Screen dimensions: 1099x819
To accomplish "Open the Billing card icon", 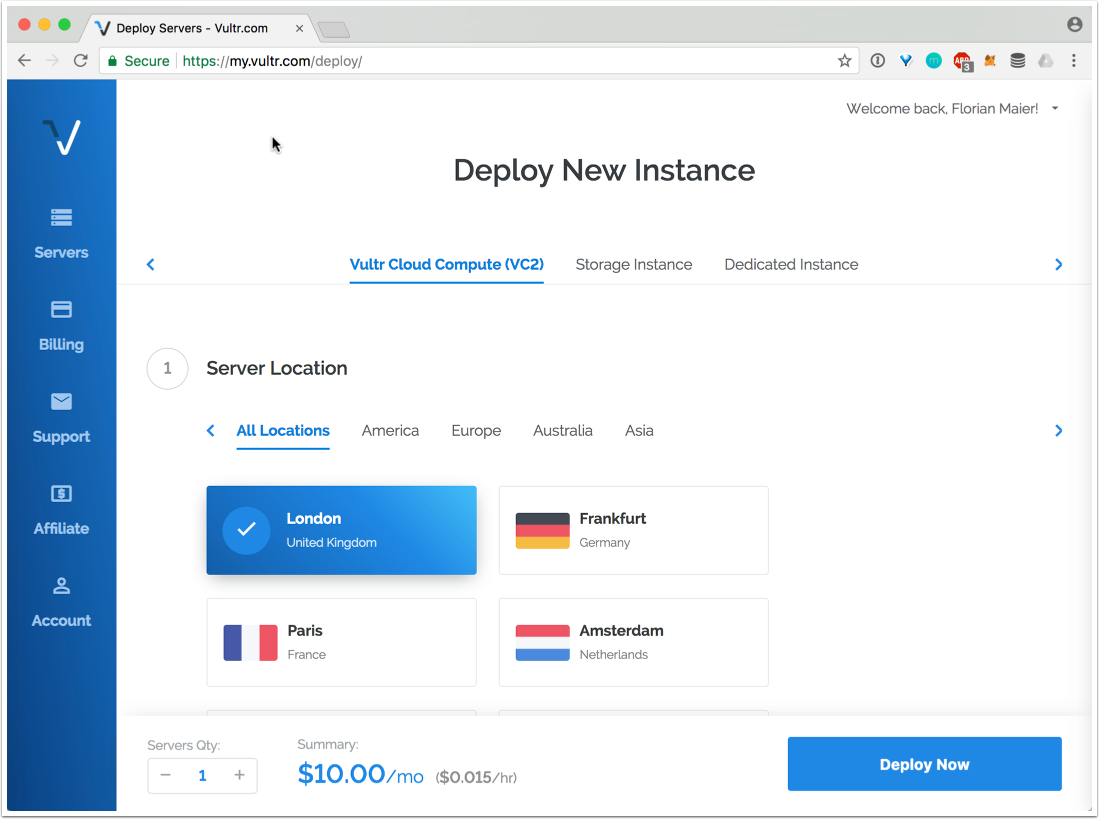I will tap(61, 310).
